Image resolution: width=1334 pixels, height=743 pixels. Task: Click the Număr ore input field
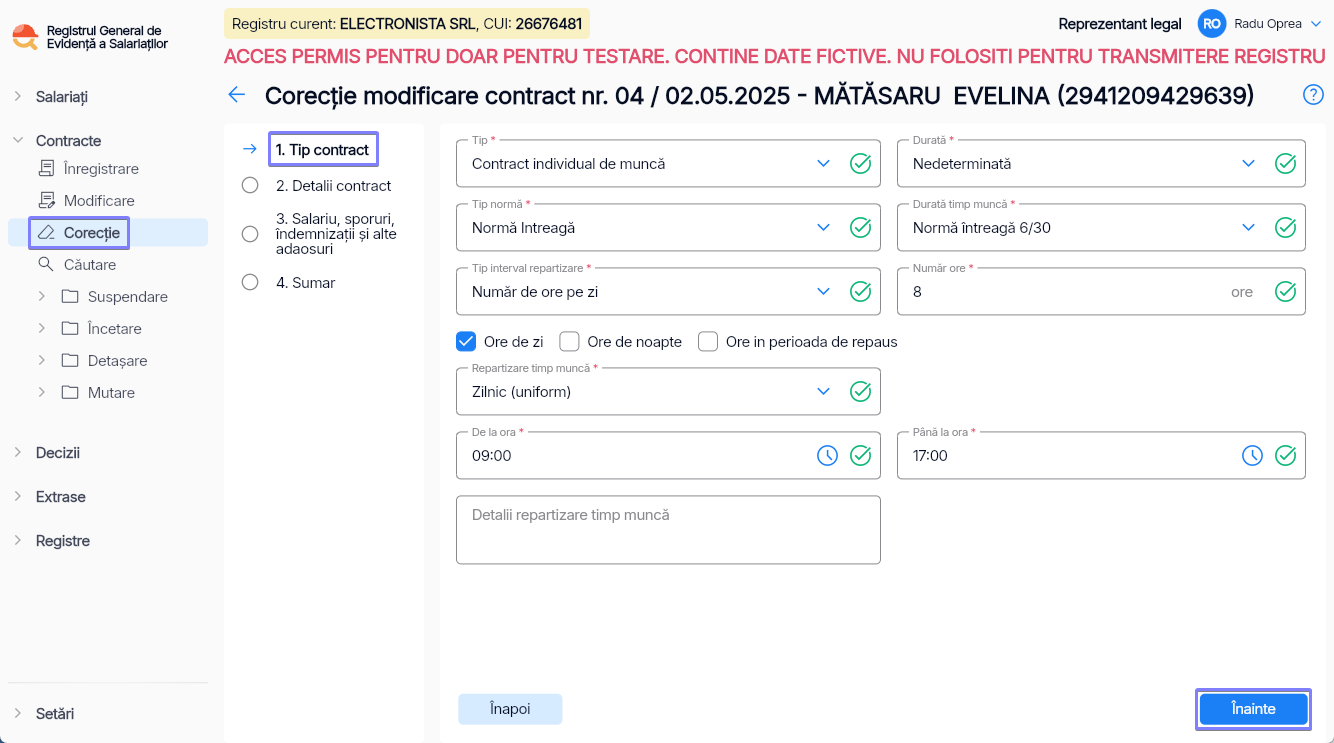pos(1101,291)
